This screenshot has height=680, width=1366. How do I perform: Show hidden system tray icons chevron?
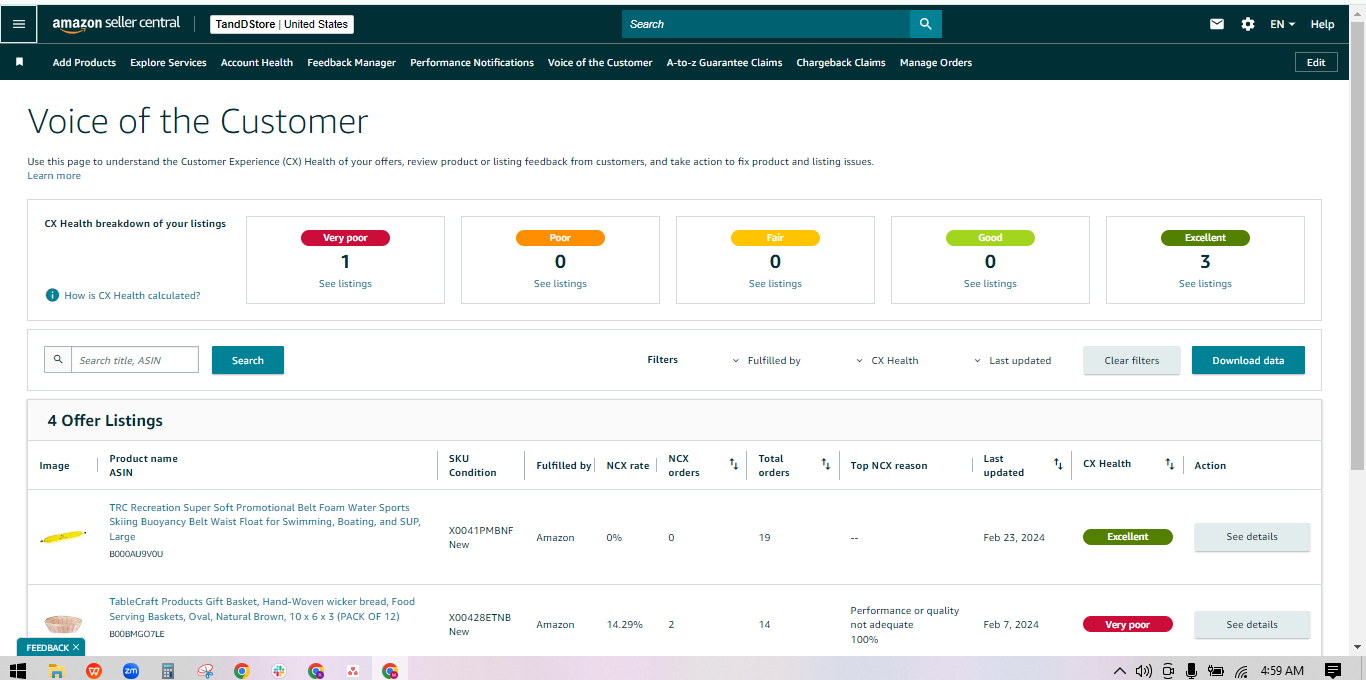(x=1120, y=670)
